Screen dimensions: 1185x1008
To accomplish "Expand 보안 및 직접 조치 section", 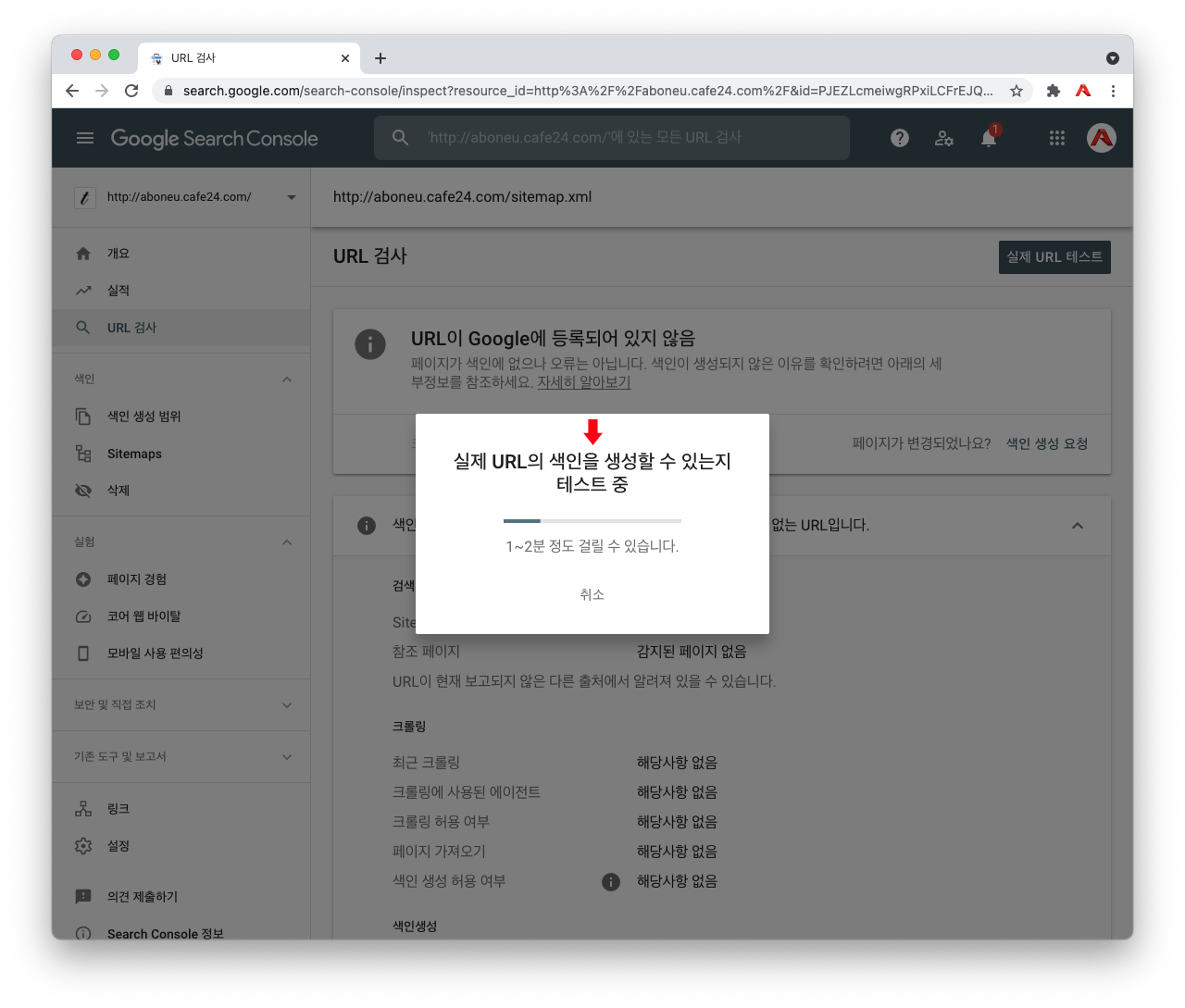I will click(287, 705).
